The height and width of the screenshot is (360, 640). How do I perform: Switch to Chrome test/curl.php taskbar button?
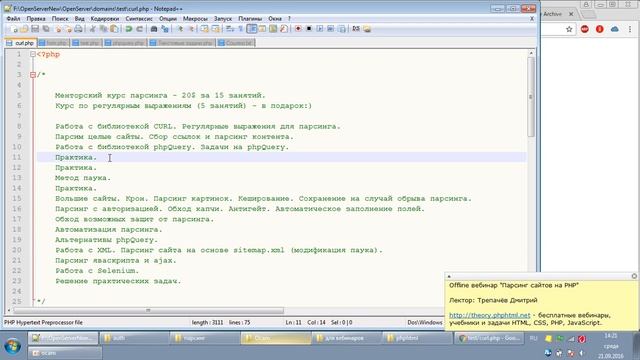pos(489,338)
